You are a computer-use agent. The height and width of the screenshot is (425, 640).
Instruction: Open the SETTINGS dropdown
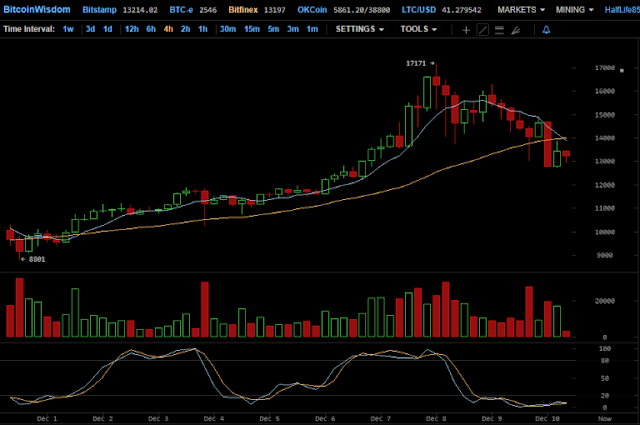360,29
